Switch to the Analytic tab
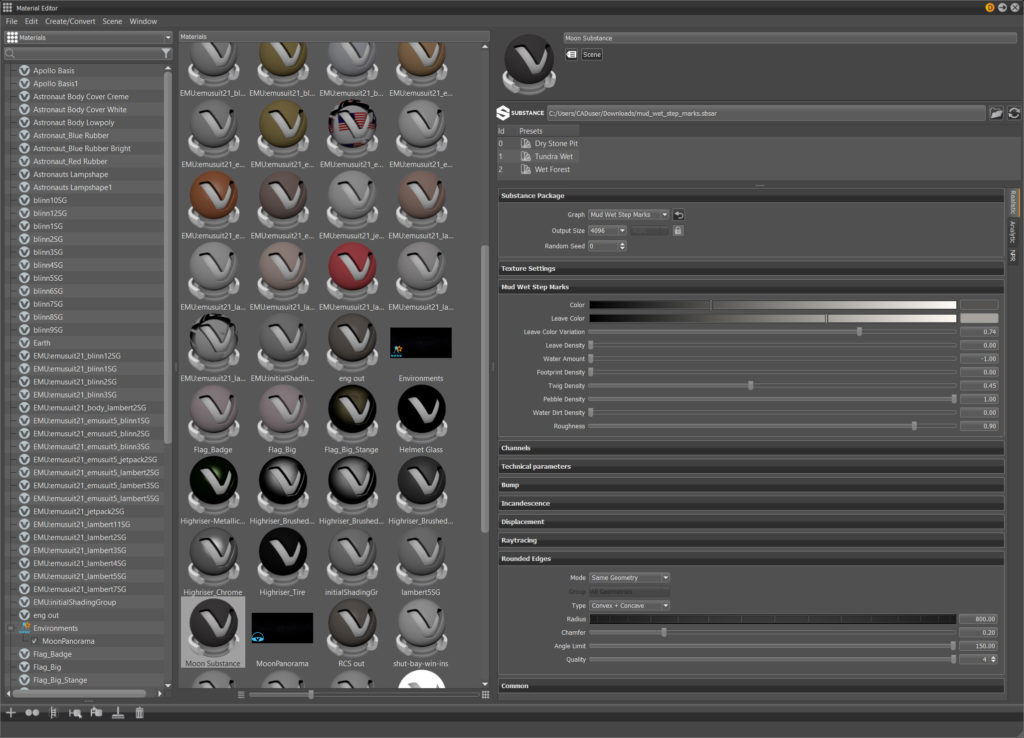 point(1013,233)
